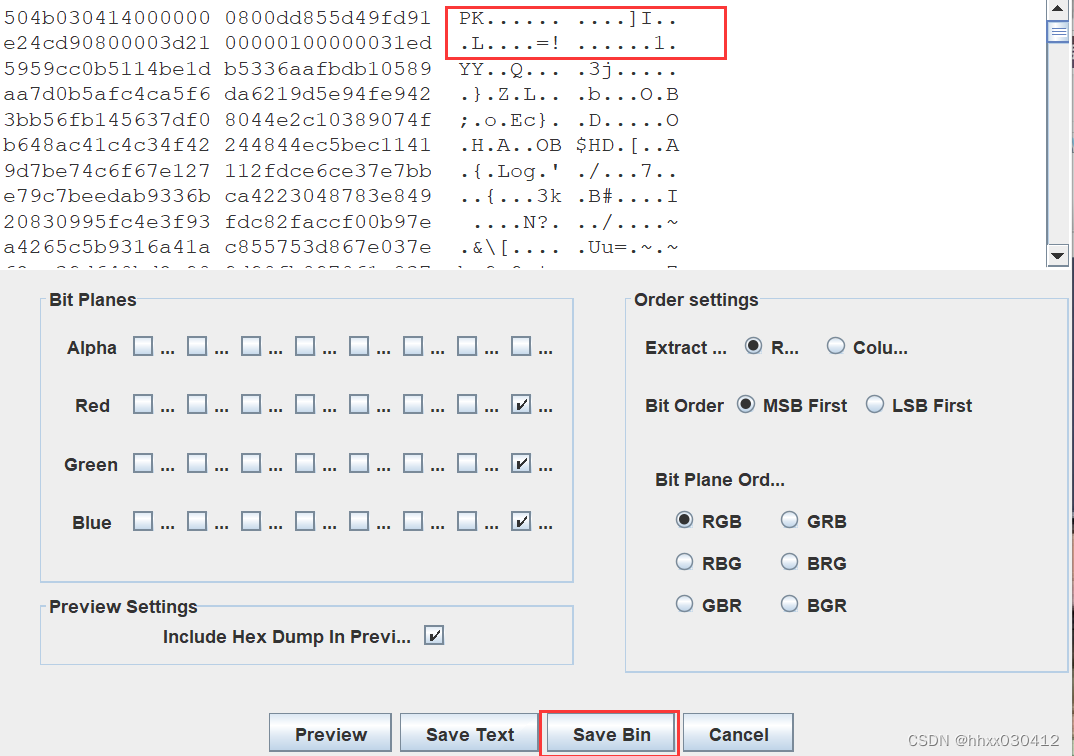The height and width of the screenshot is (756, 1074).
Task: Enable the Alpha bit 7 checkbox
Action: pyautogui.click(x=143, y=346)
